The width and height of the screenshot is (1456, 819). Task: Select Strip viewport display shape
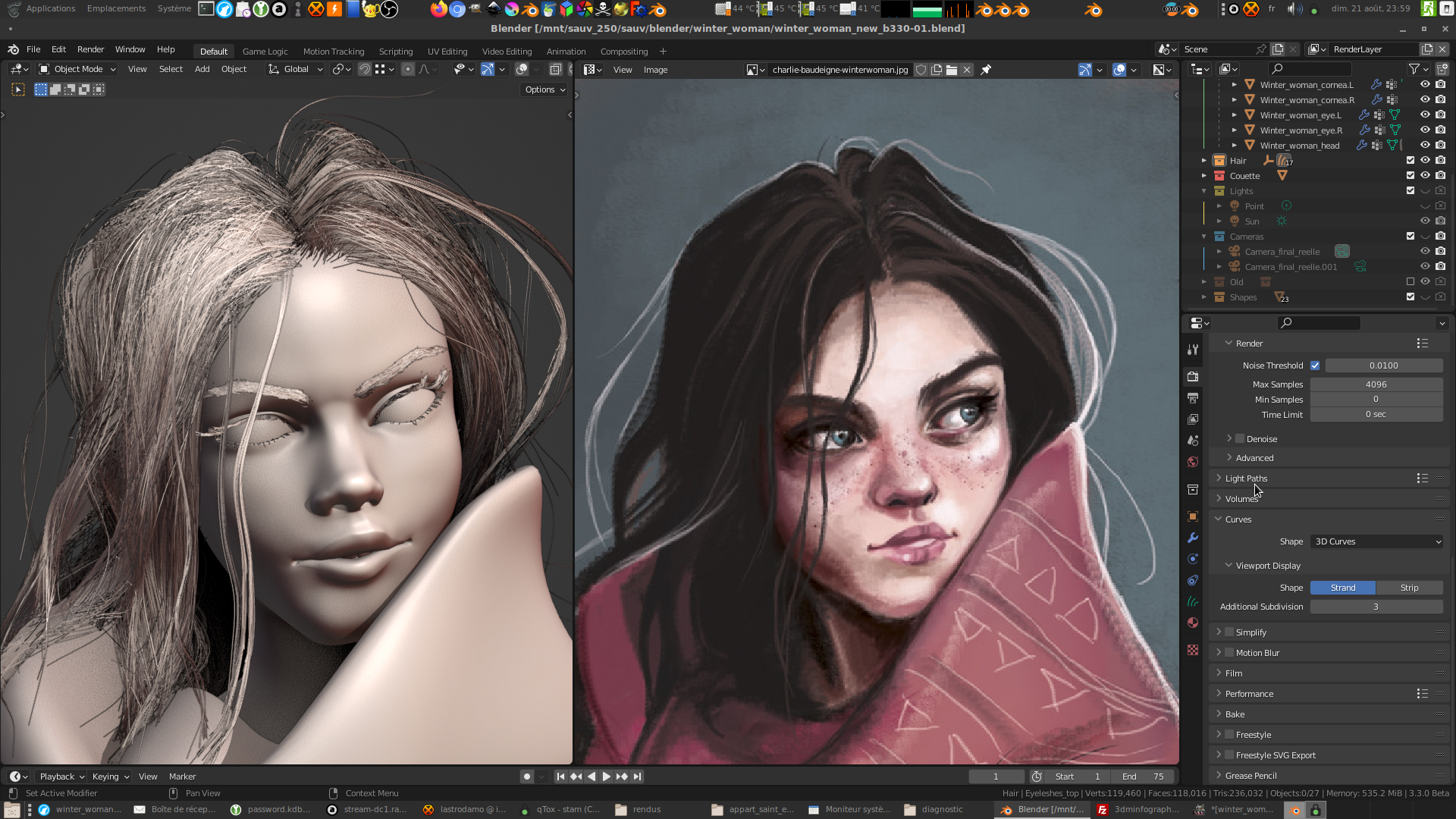tap(1409, 588)
